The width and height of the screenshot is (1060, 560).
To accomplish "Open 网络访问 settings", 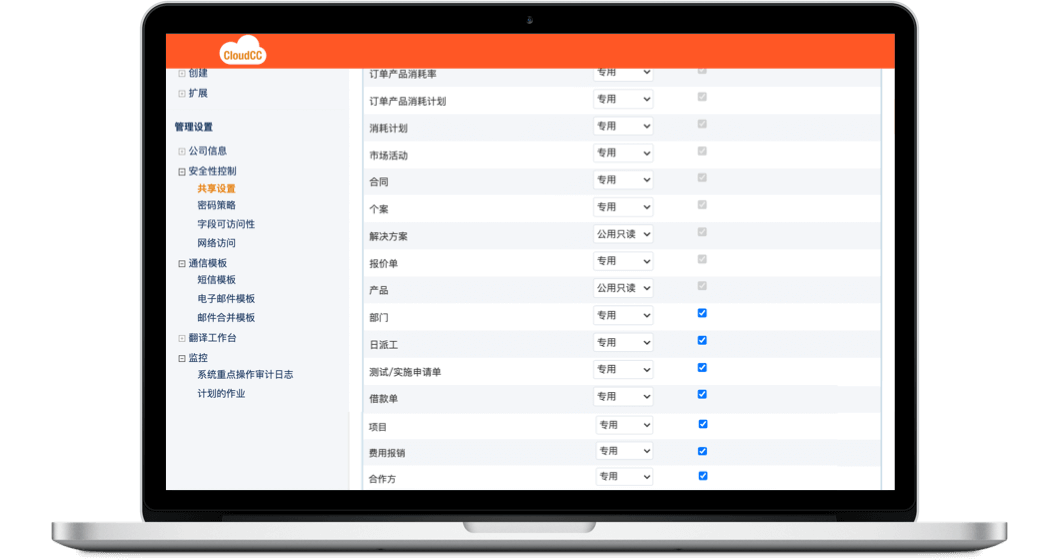I will (x=216, y=243).
